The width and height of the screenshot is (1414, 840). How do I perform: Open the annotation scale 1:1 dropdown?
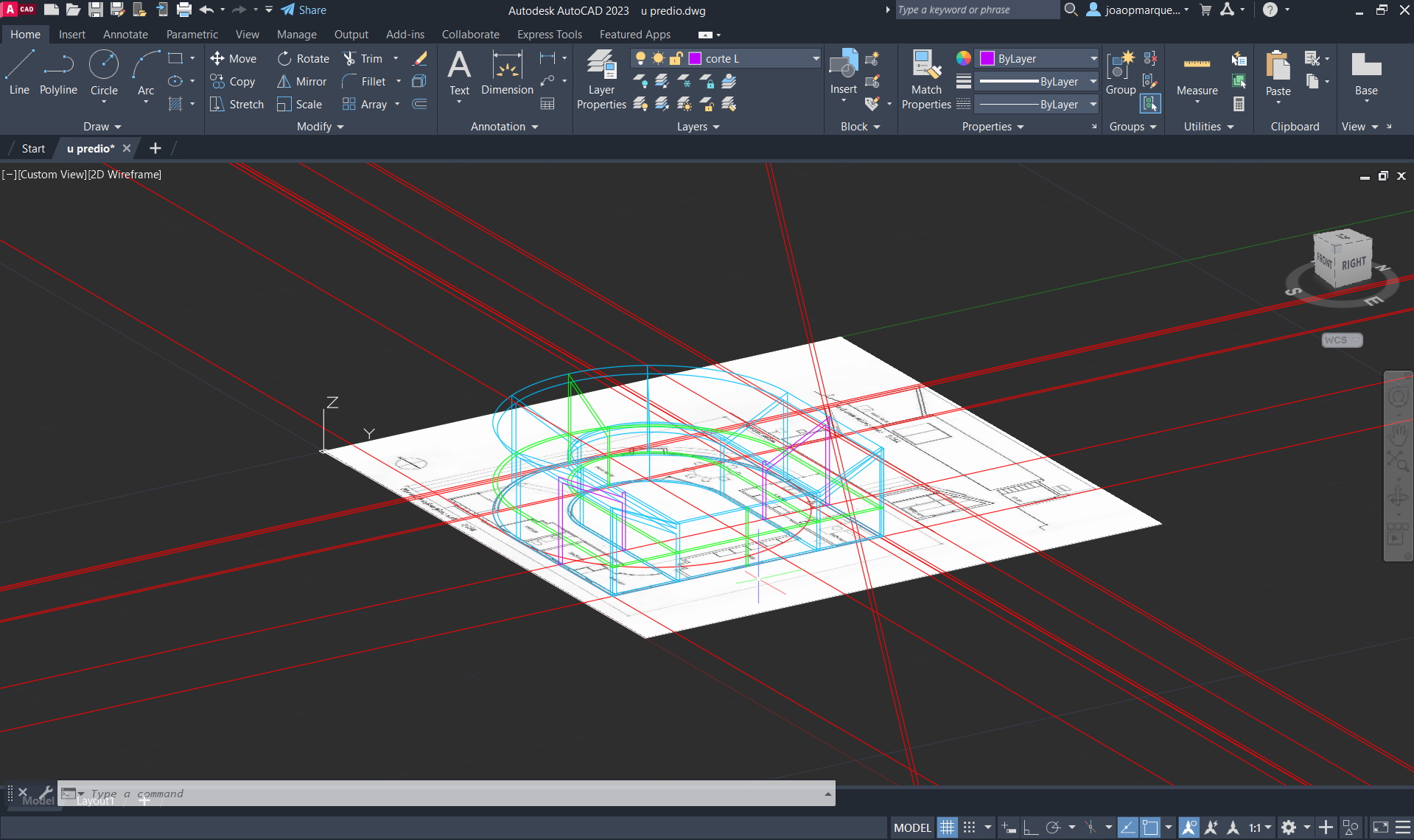pos(1260,827)
